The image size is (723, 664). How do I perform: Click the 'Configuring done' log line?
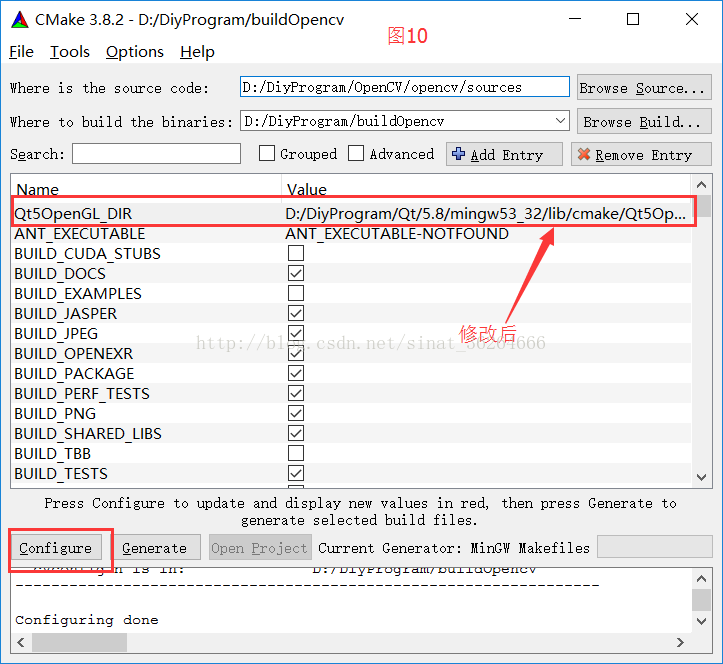click(87, 620)
